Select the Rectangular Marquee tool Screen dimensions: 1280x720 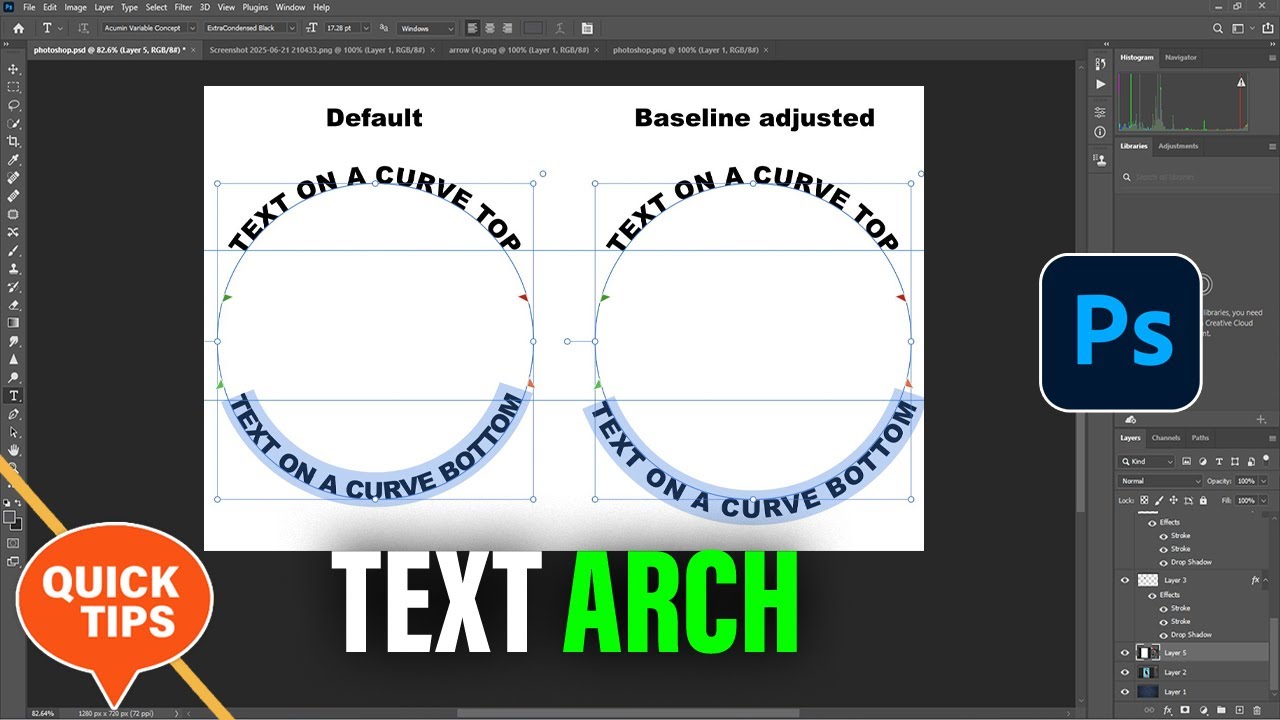(x=14, y=87)
